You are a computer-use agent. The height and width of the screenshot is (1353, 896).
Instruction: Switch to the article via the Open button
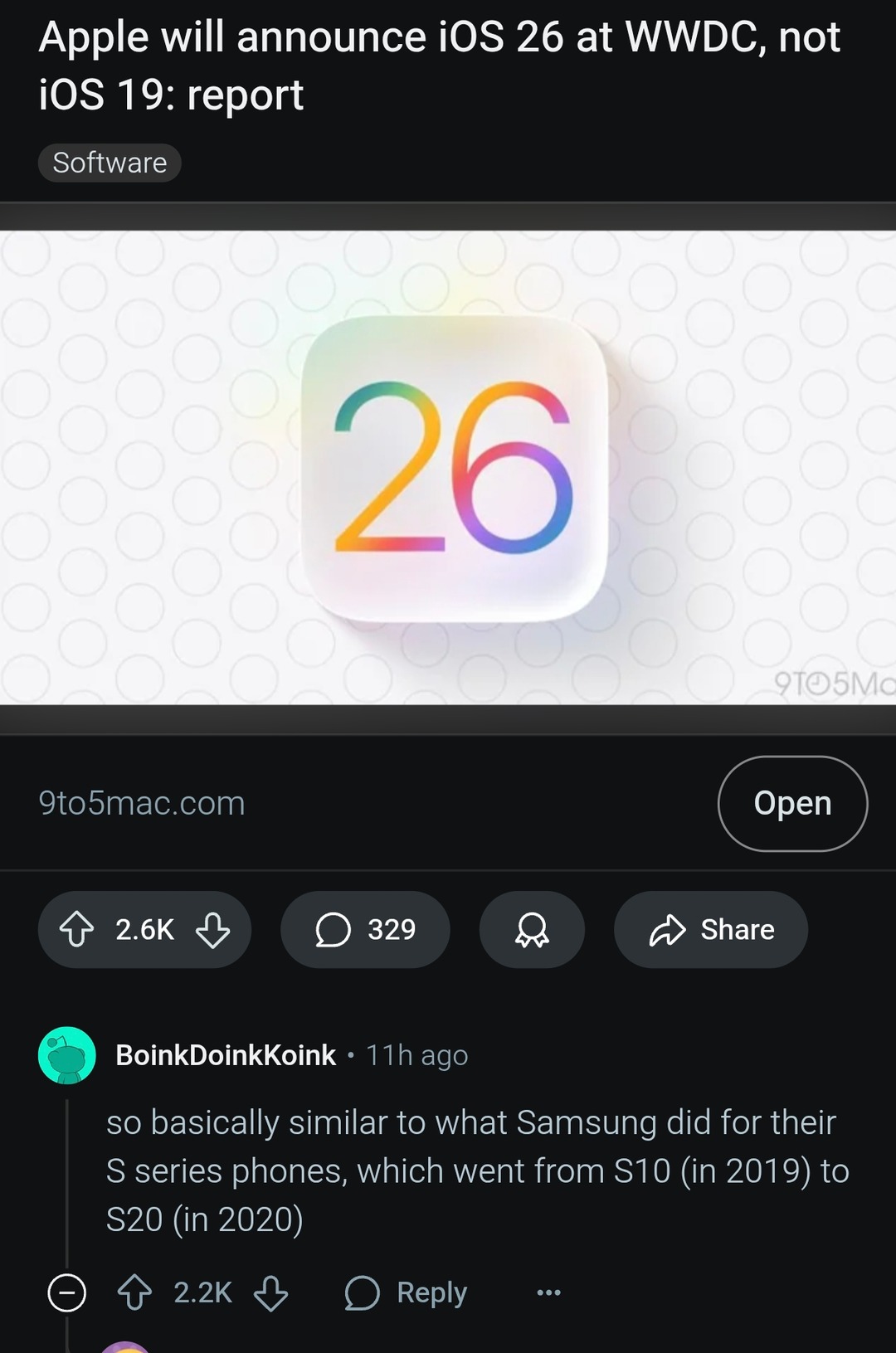point(792,802)
